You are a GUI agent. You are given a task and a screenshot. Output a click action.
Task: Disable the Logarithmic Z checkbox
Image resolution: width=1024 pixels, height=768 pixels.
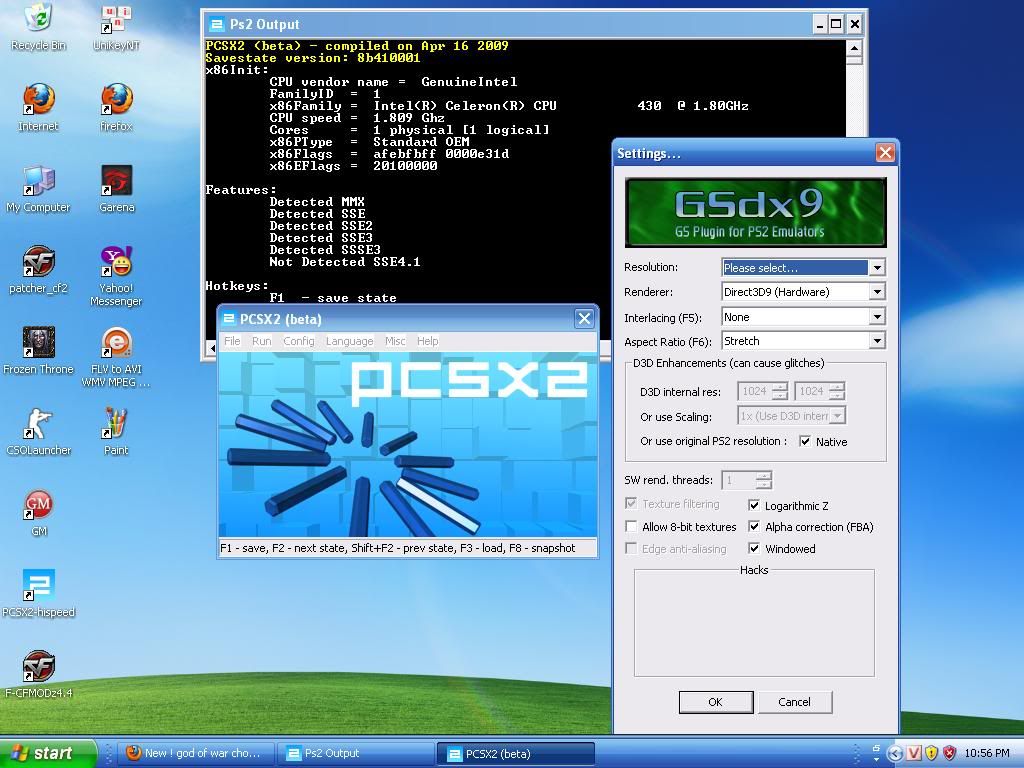pos(754,506)
